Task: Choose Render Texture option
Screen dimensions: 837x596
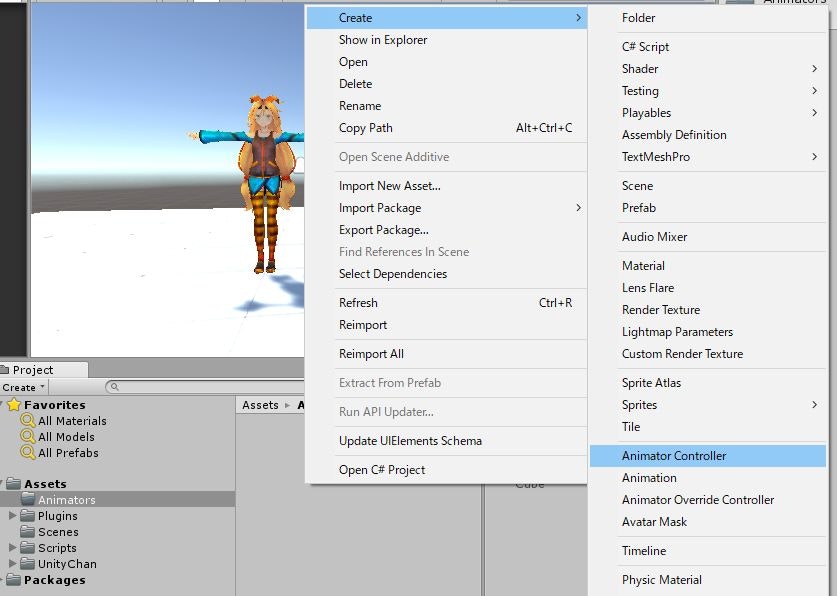Action: click(708, 309)
